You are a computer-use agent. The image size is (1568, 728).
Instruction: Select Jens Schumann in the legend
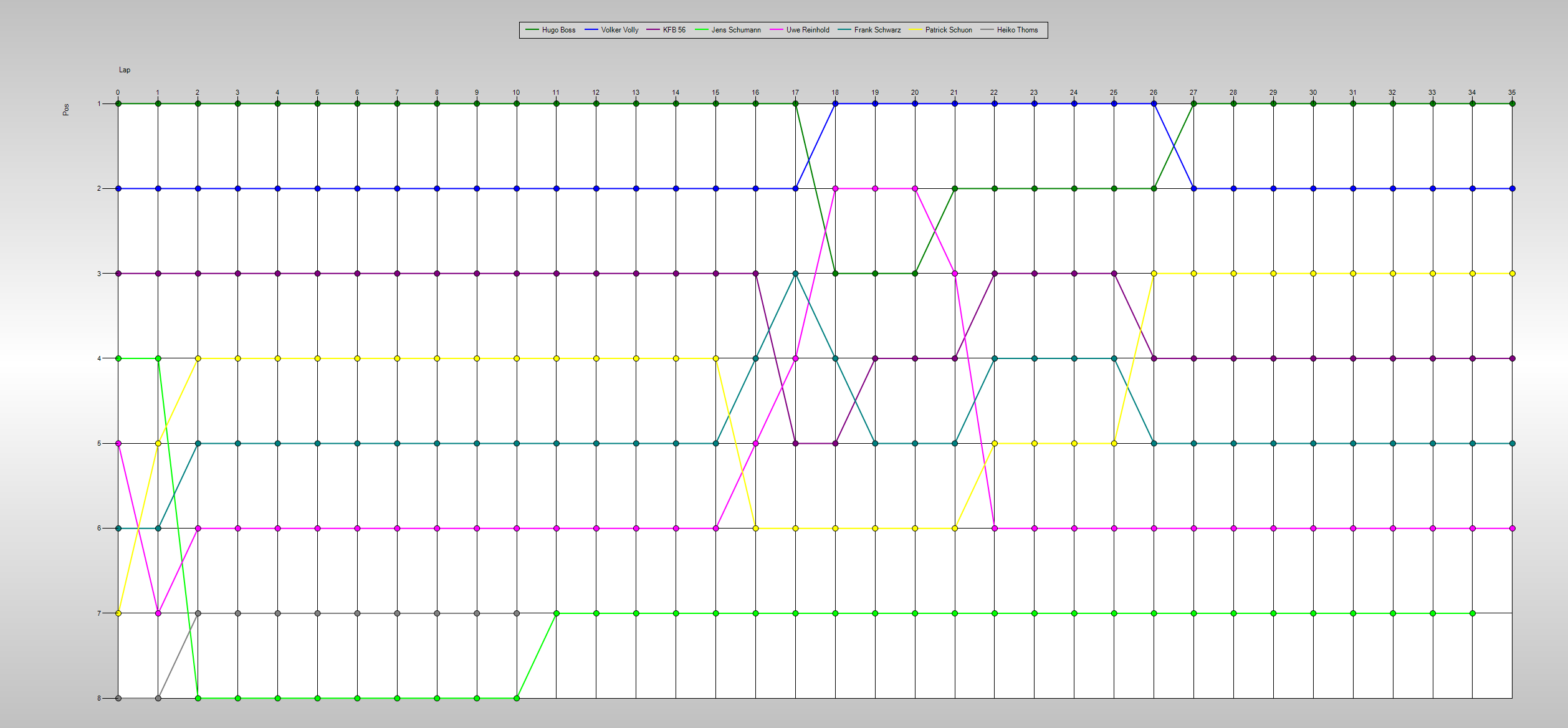(x=728, y=30)
